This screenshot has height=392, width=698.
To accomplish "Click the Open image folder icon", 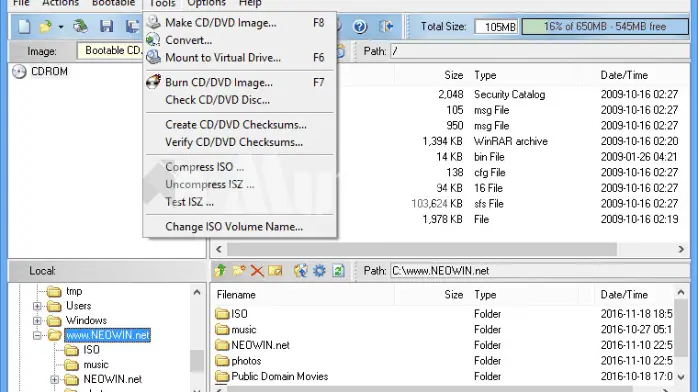I will click(x=46, y=27).
